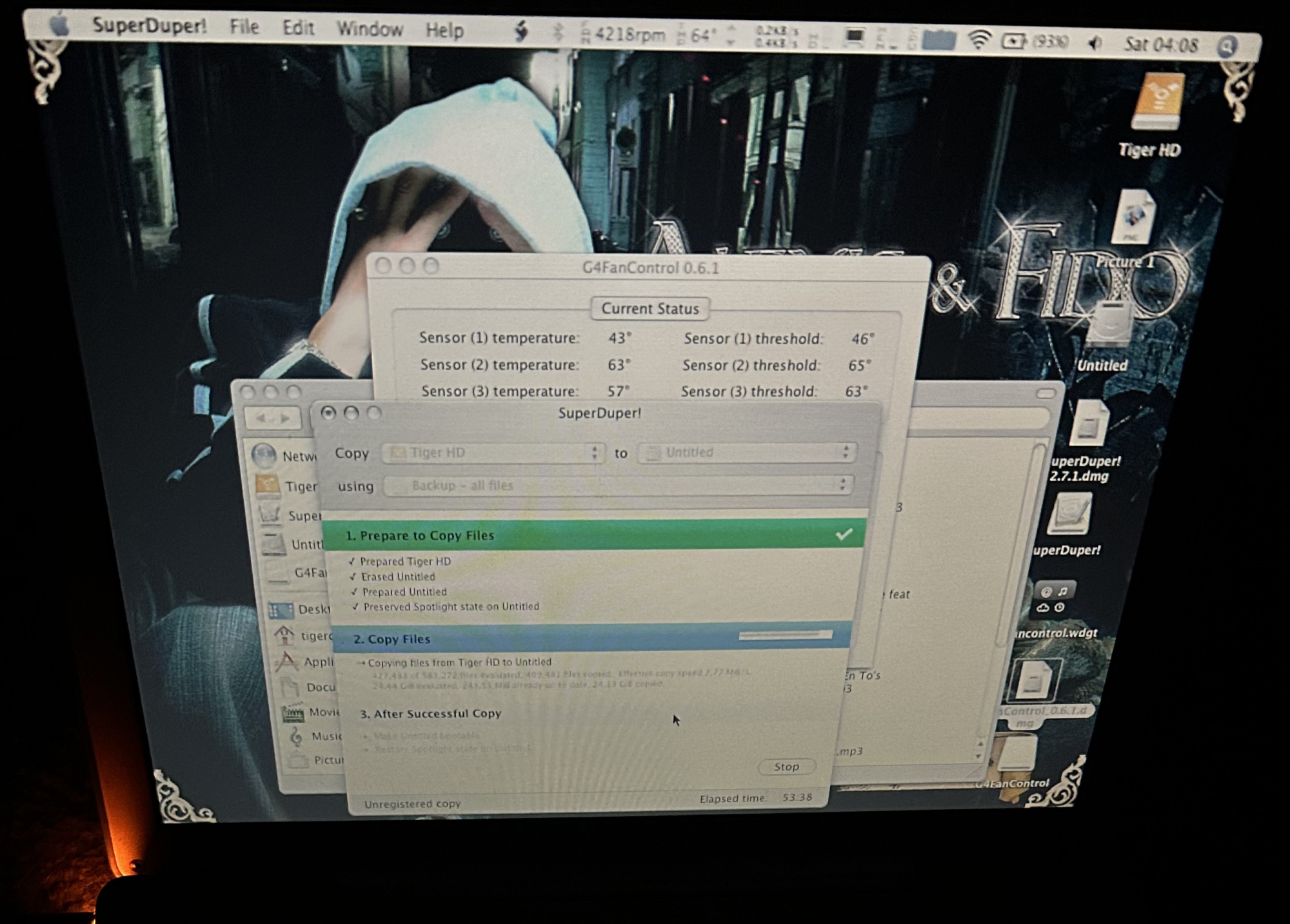
Task: Click Sensor (2) temperature value 63°
Action: pos(619,365)
